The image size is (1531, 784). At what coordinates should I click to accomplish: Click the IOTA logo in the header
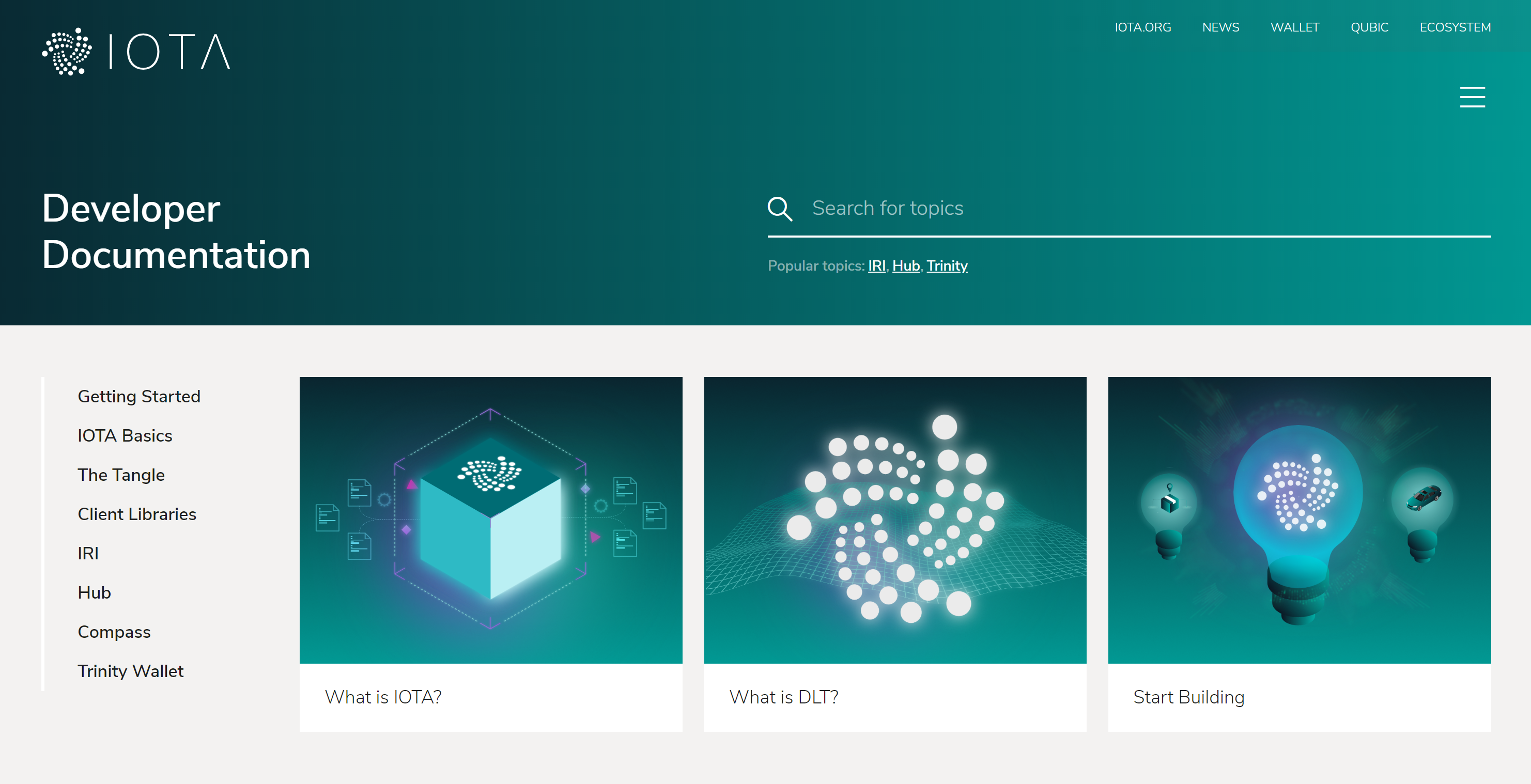136,52
